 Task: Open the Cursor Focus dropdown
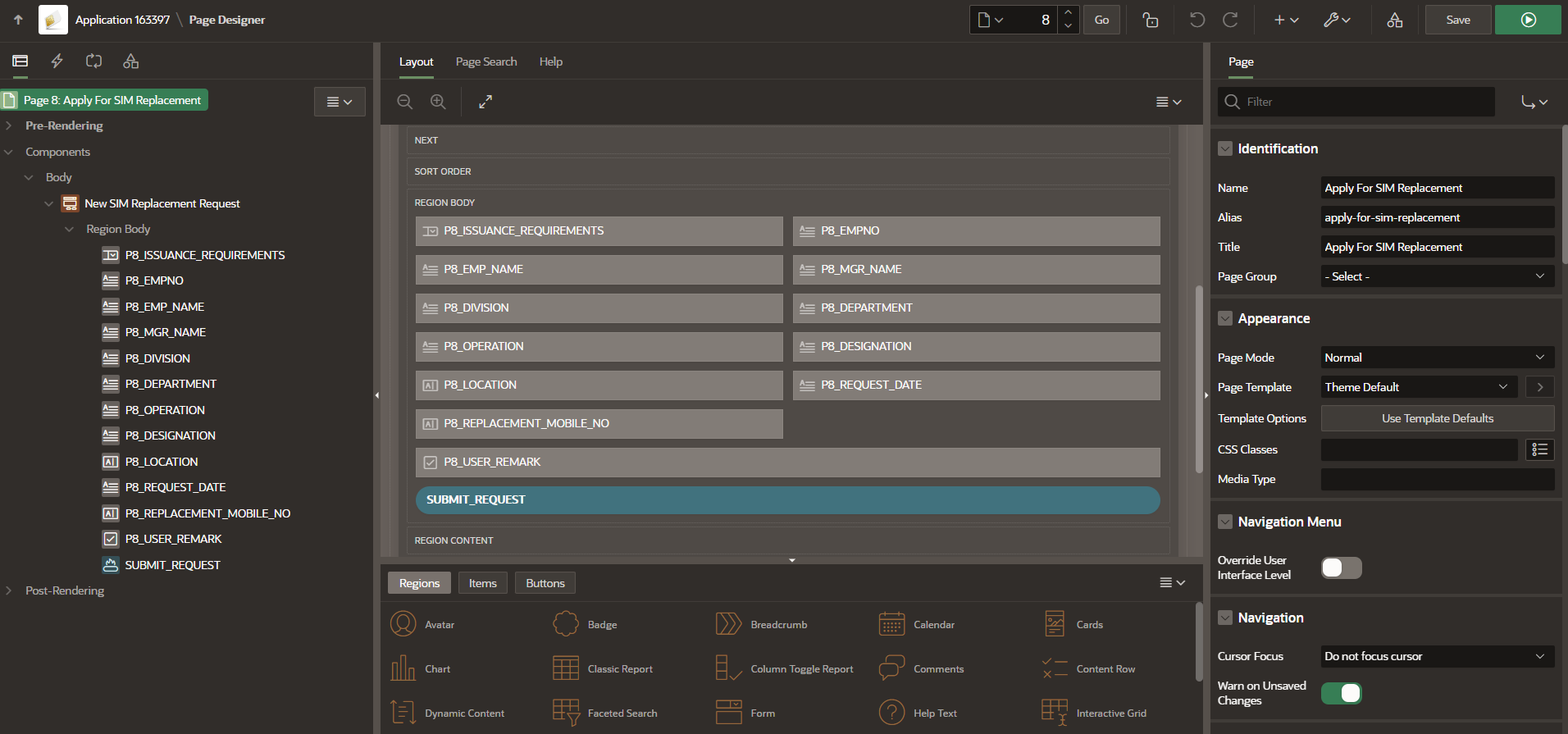tap(1436, 656)
